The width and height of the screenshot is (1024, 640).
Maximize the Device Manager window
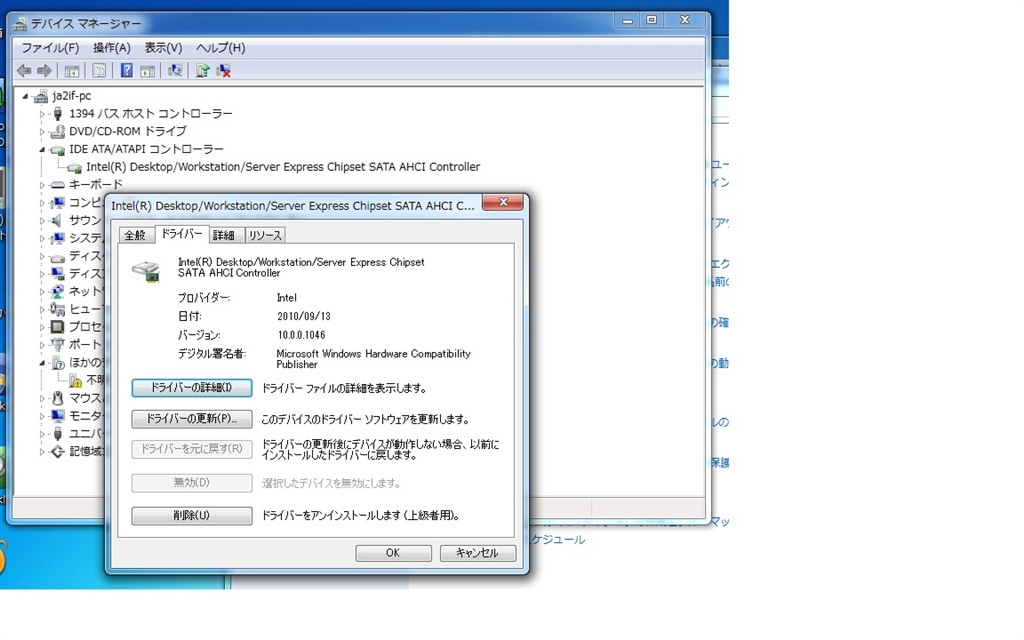click(x=651, y=20)
